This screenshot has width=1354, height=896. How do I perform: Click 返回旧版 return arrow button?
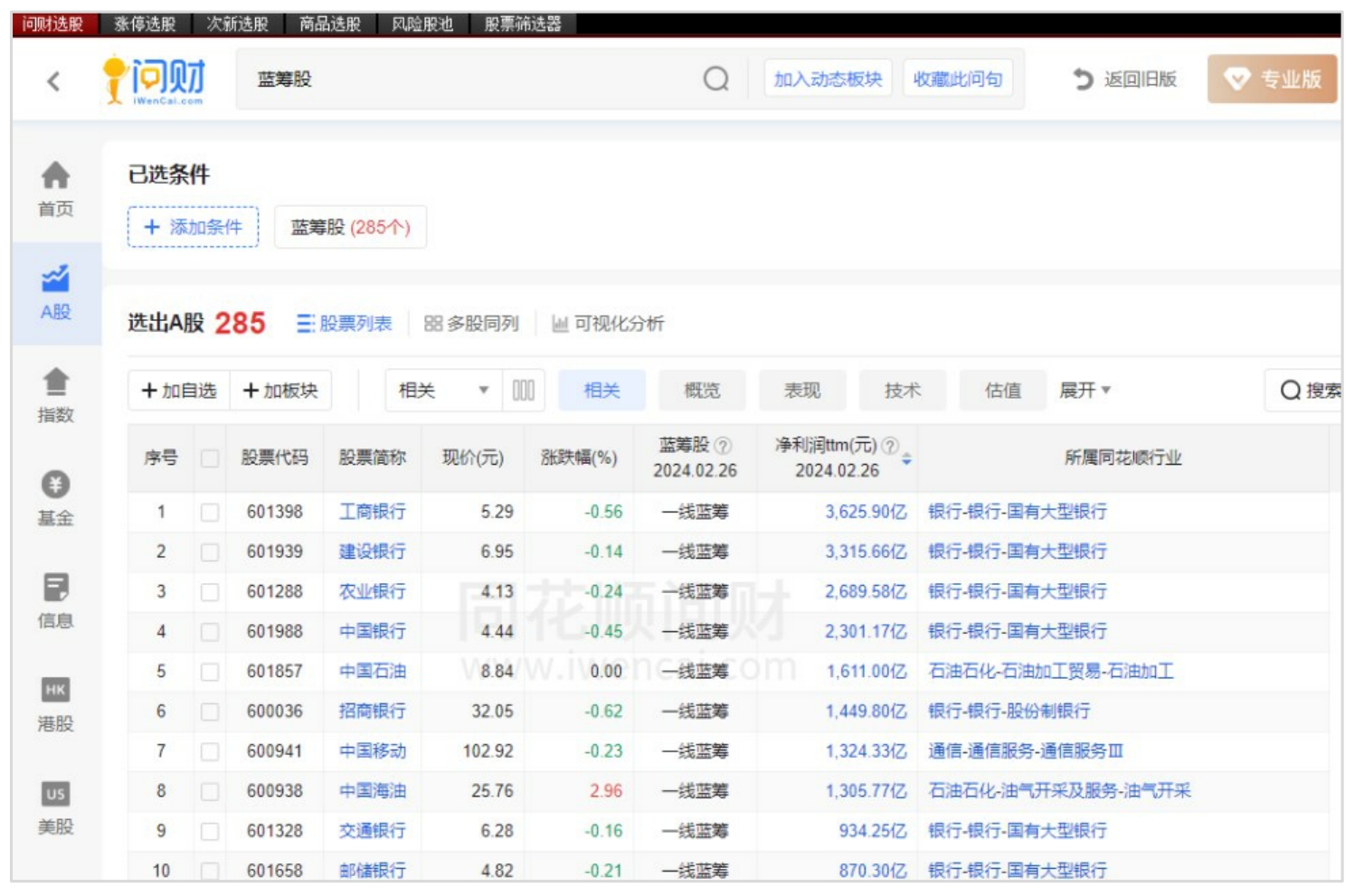1124,80
